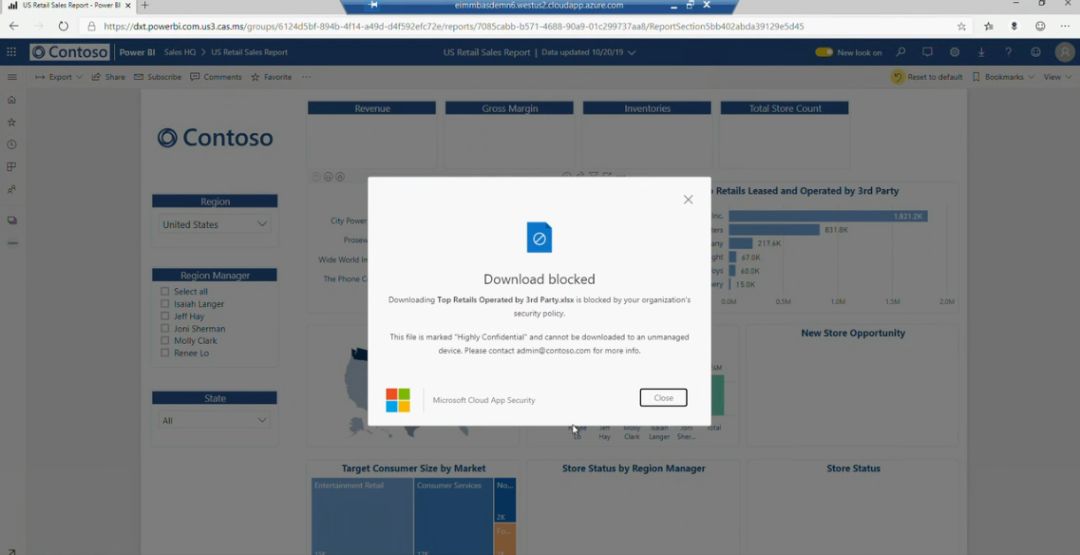Go to Home in left sidebar

click(x=12, y=100)
